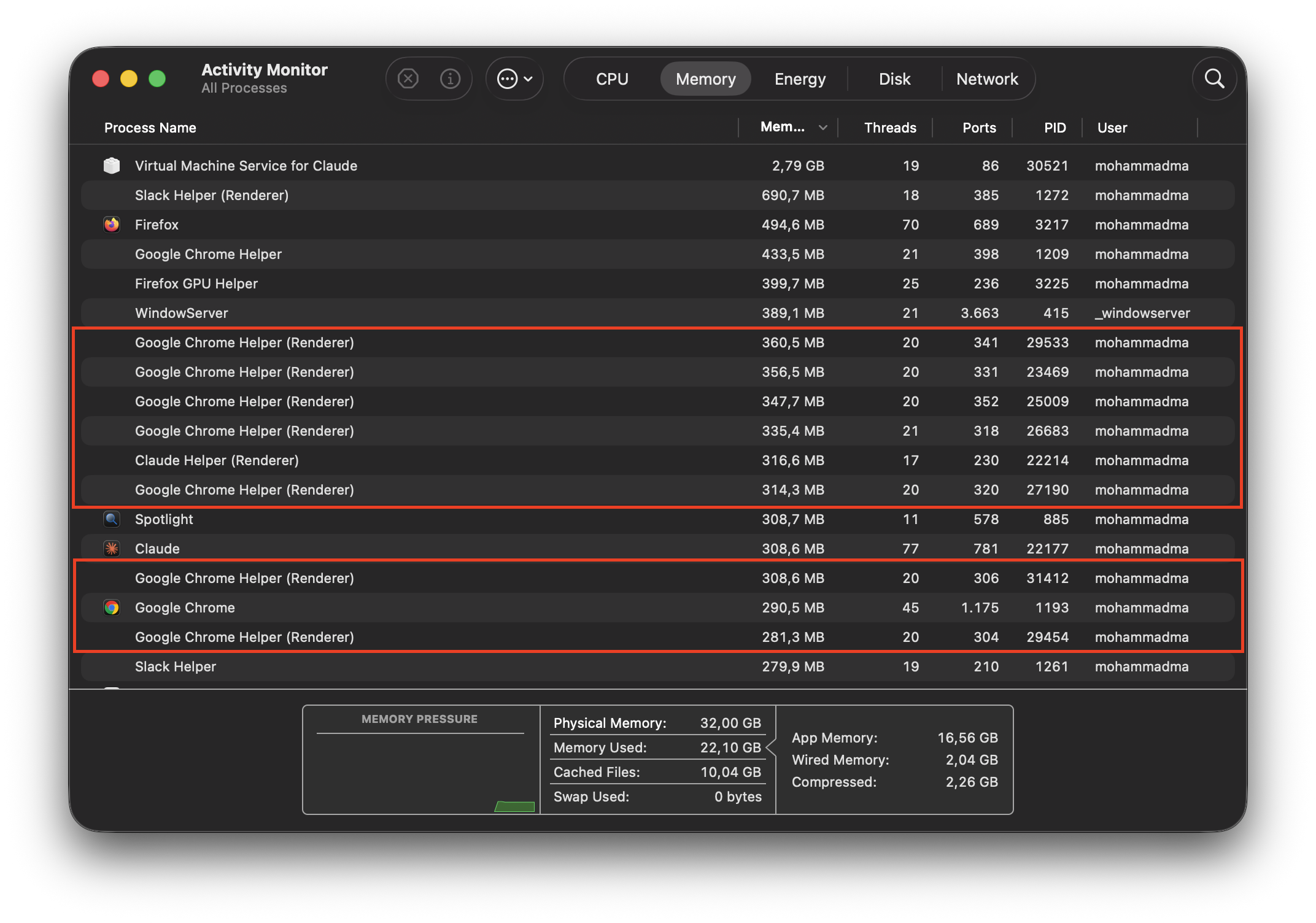Switch to the Memory tab
Image resolution: width=1316 pixels, height=923 pixels.
click(706, 79)
